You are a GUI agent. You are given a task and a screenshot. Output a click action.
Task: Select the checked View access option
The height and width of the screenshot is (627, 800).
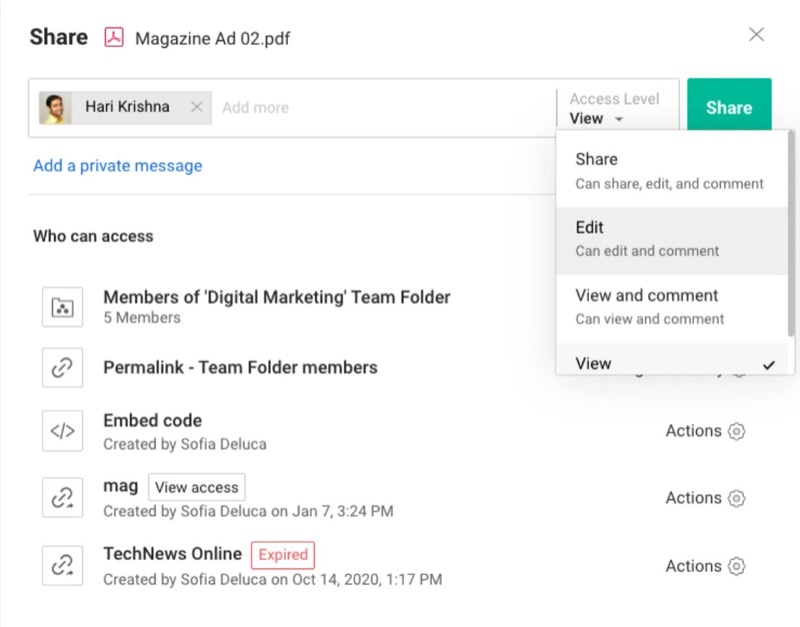669,364
